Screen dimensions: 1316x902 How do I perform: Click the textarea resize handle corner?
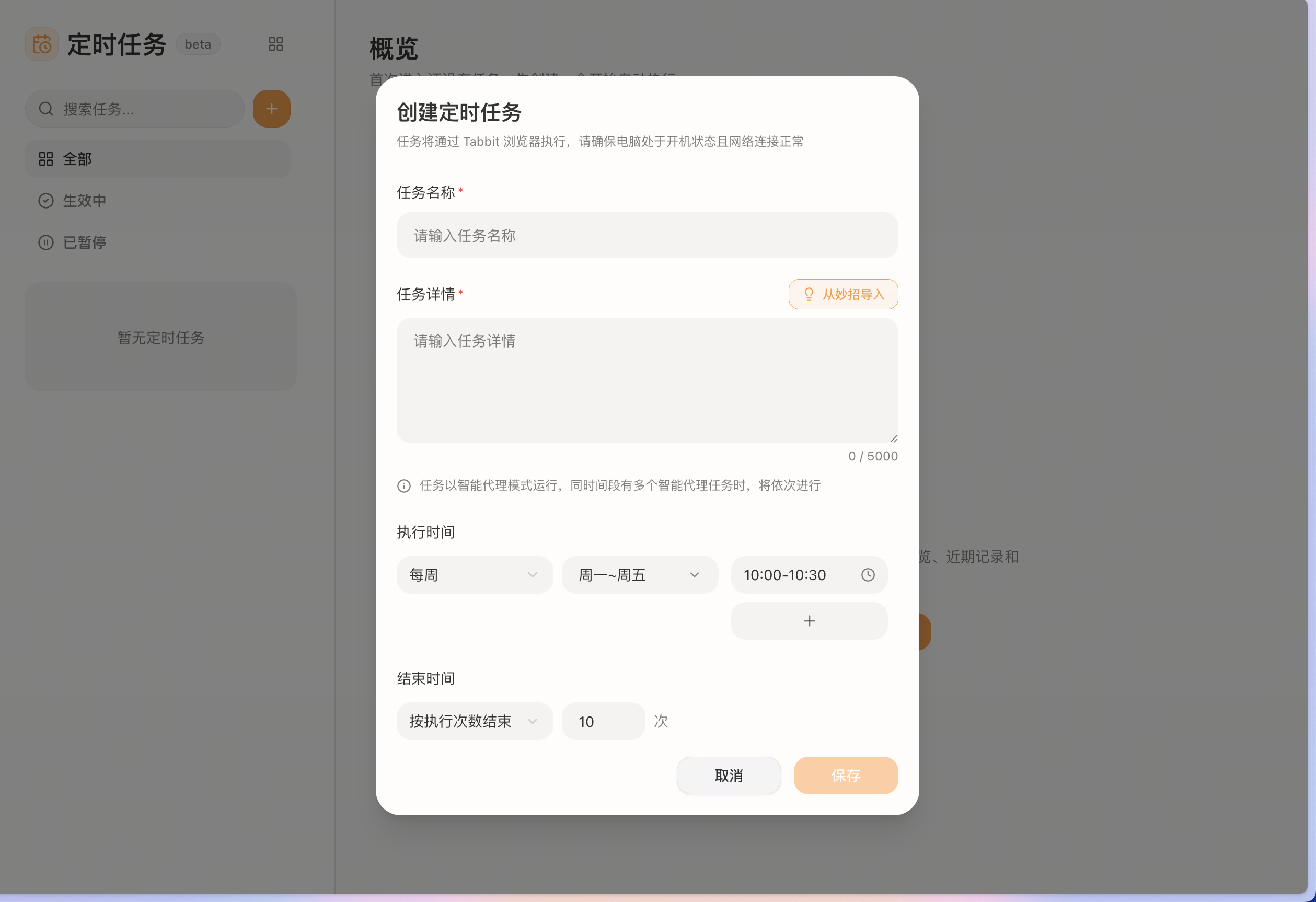[894, 438]
